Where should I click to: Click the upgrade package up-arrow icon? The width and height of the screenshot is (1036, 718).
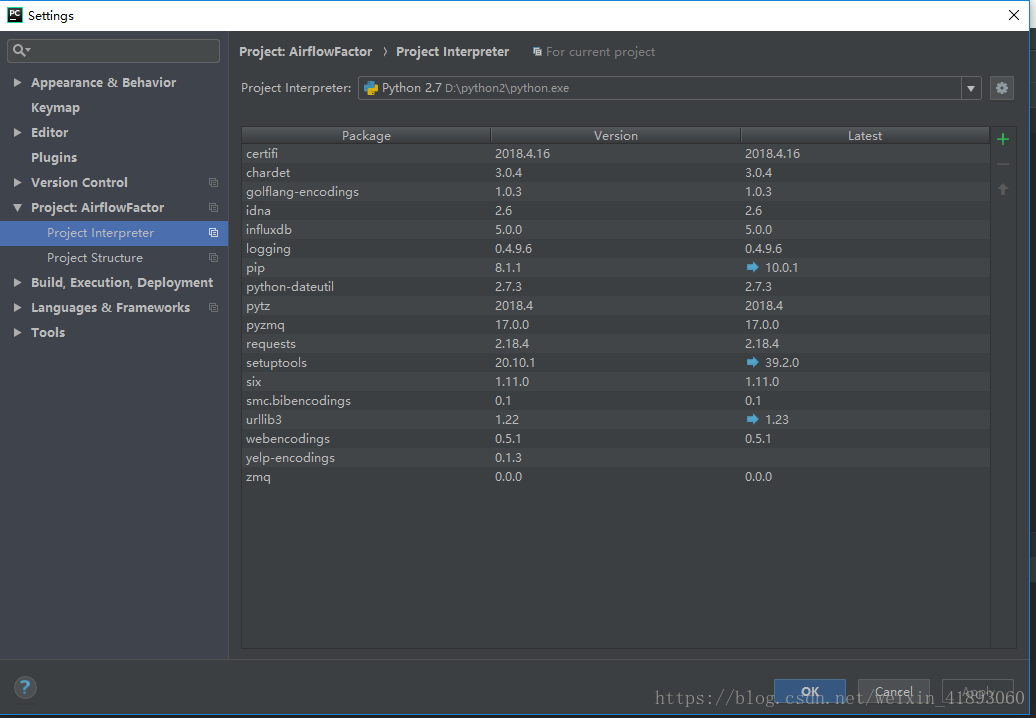[x=1002, y=190]
